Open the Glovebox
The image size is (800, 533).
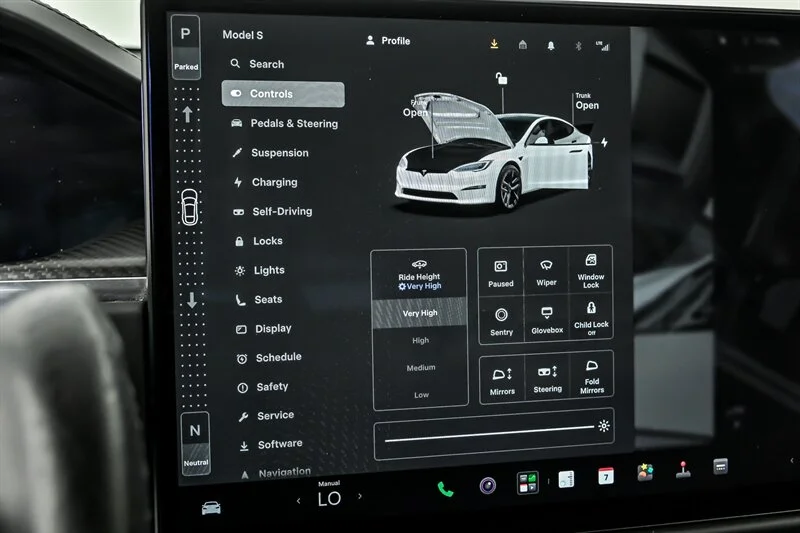pyautogui.click(x=547, y=320)
